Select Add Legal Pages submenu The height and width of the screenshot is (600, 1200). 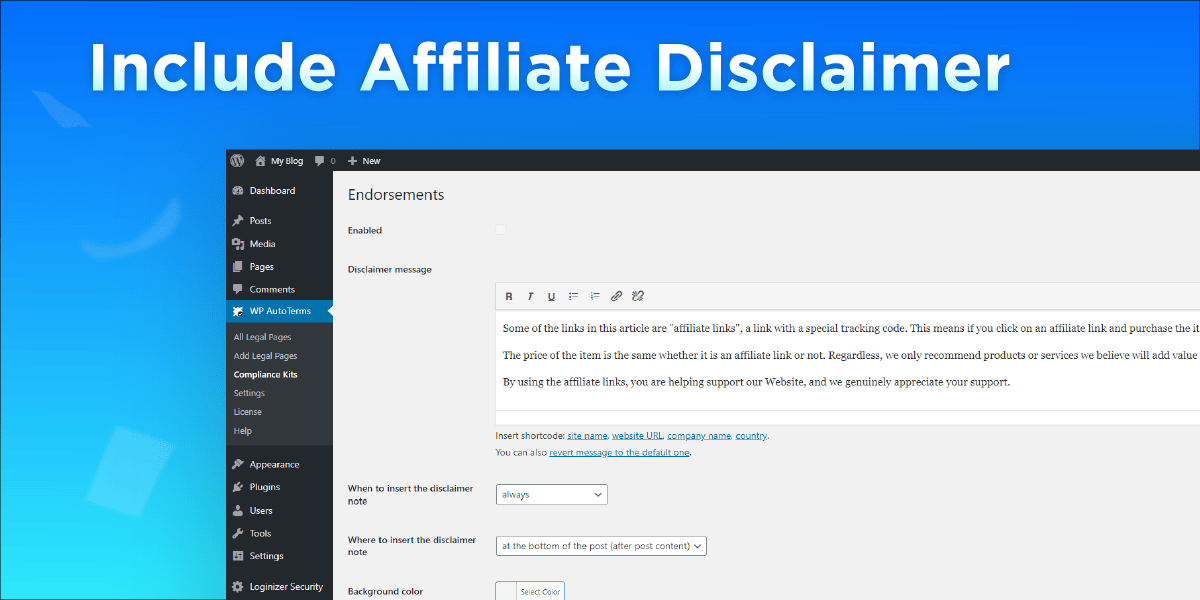(265, 356)
